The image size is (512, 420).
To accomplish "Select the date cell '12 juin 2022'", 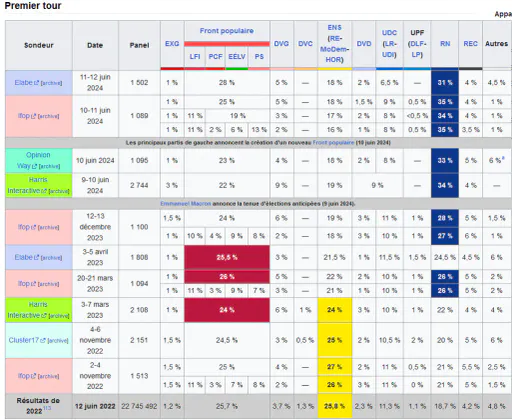I will [x=95, y=406].
